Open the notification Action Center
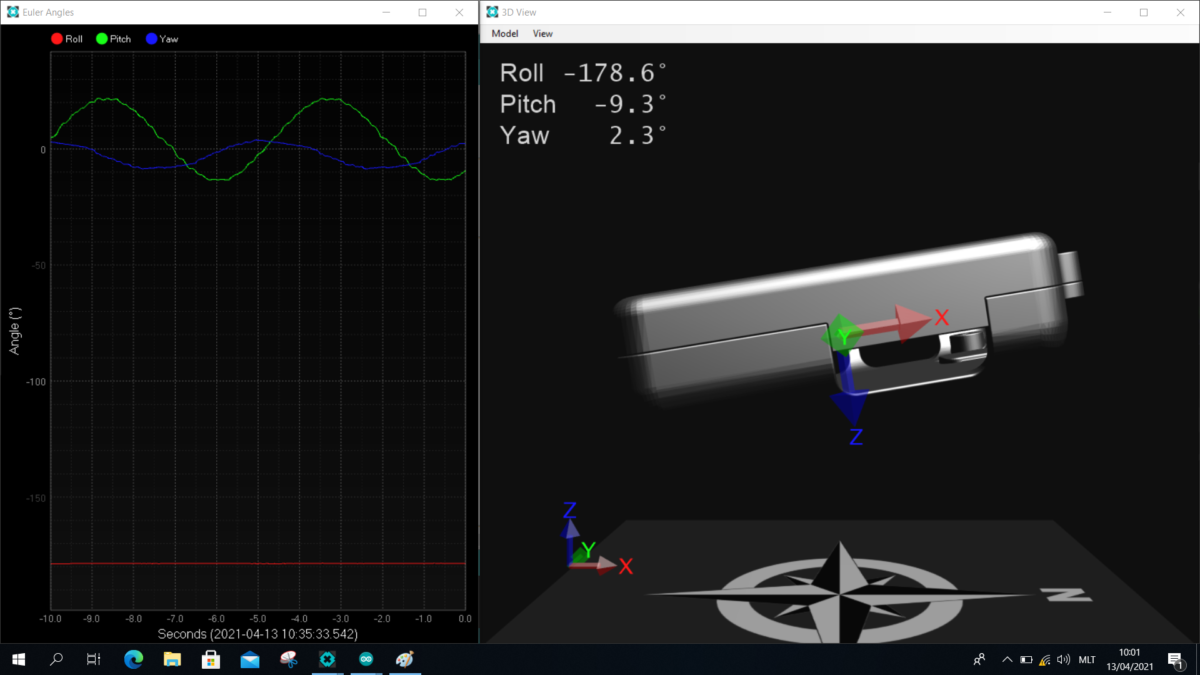This screenshot has width=1200, height=675. coord(1175,660)
